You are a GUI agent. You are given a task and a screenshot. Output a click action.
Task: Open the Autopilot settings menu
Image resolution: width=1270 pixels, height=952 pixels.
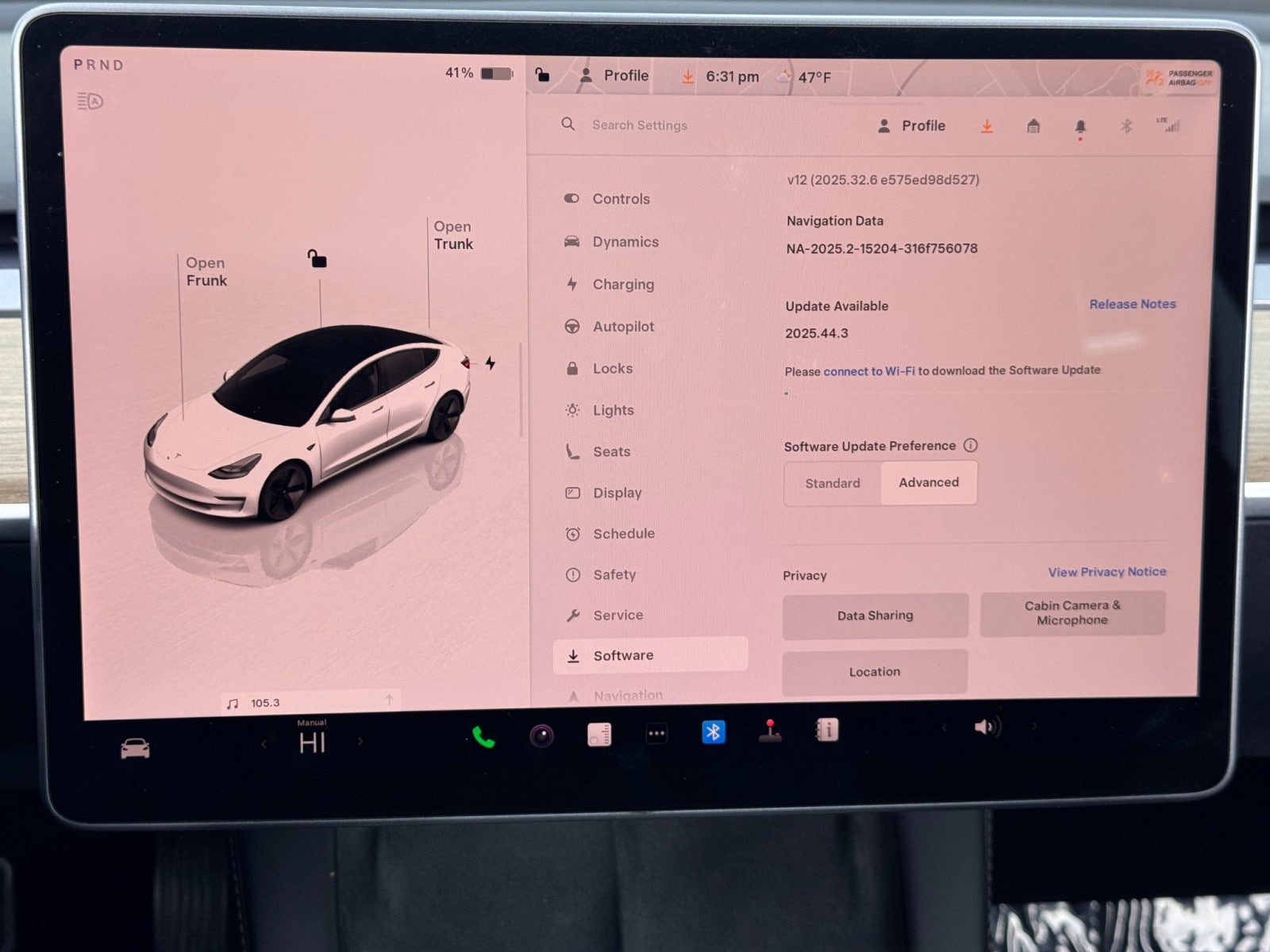[x=623, y=326]
